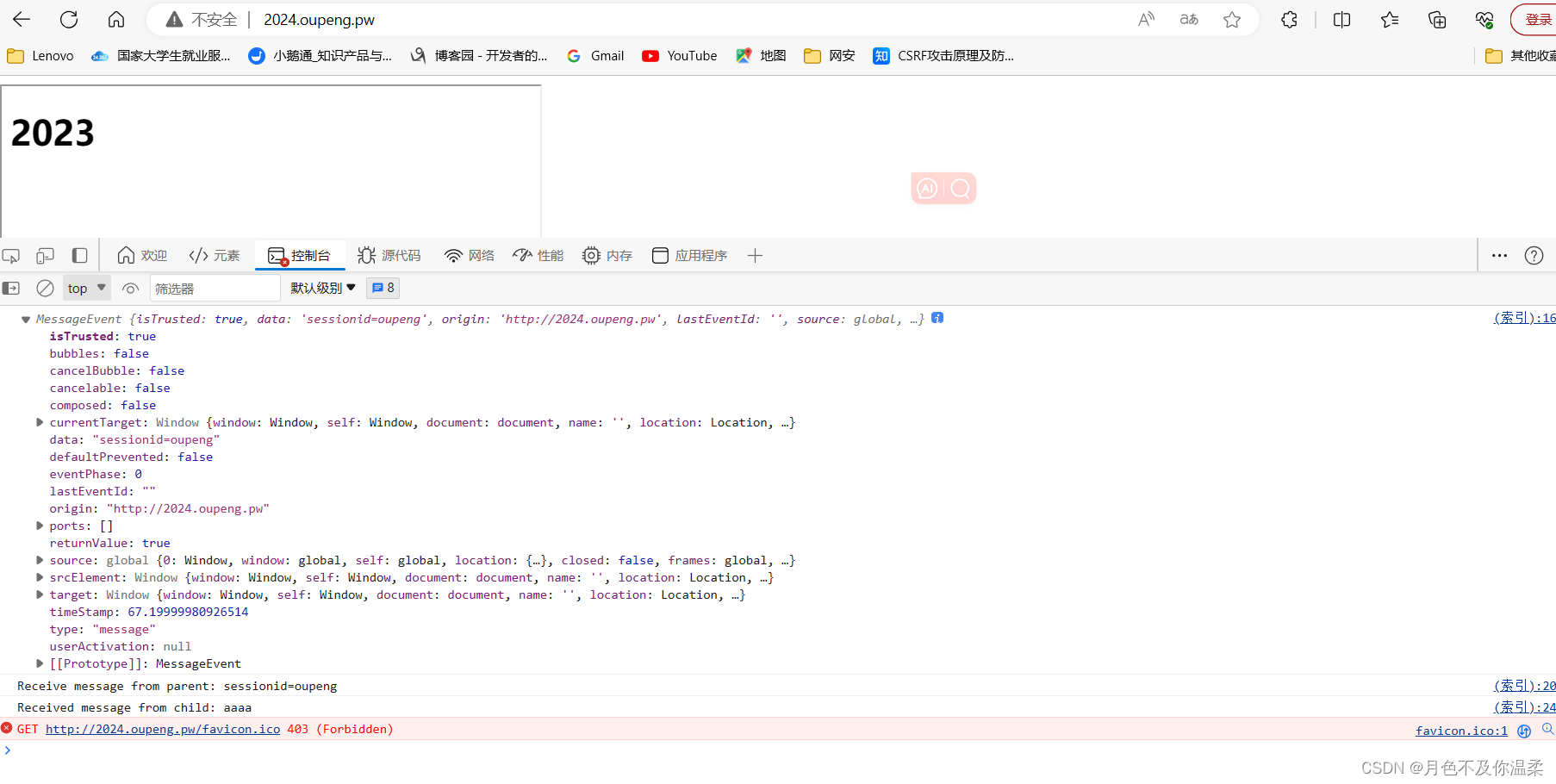Clear the console messages
This screenshot has width=1556, height=784.
(x=45, y=288)
